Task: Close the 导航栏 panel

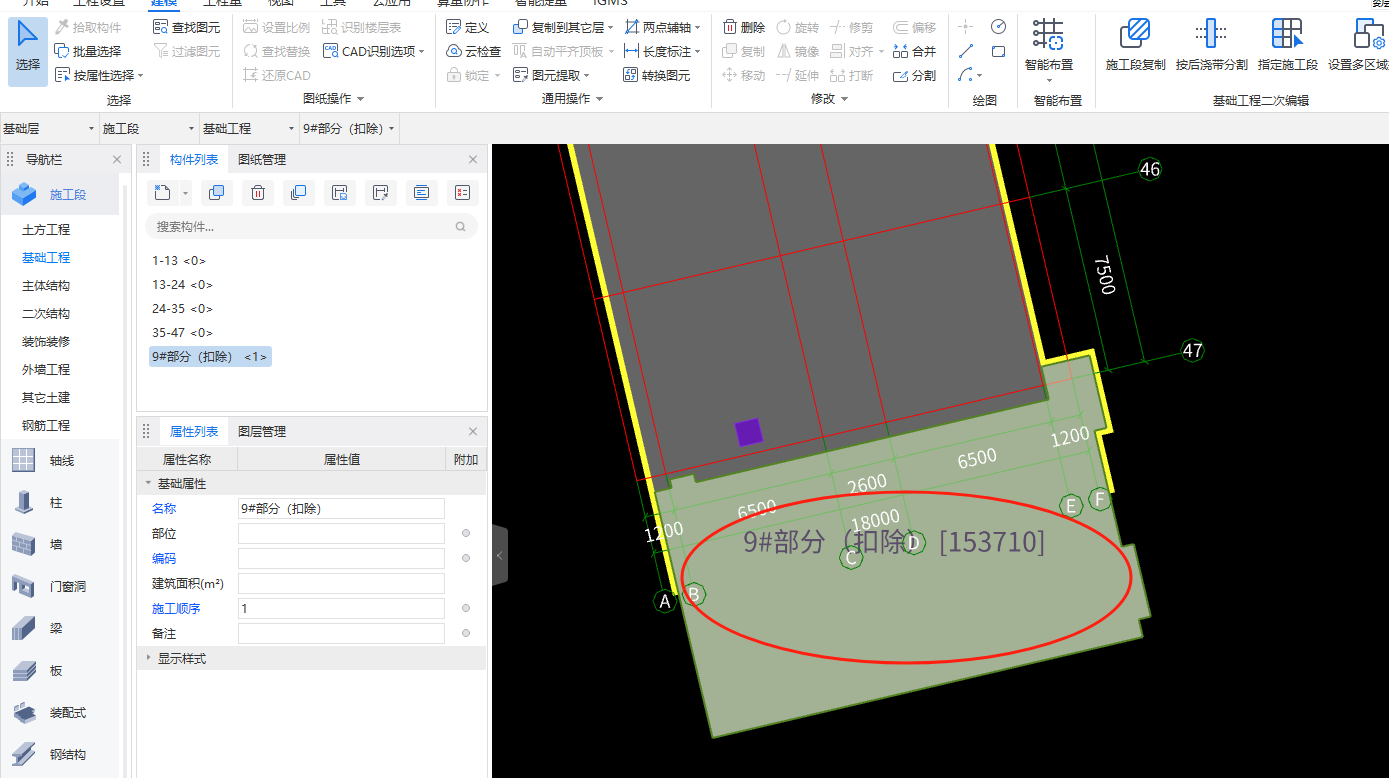Action: pos(116,160)
